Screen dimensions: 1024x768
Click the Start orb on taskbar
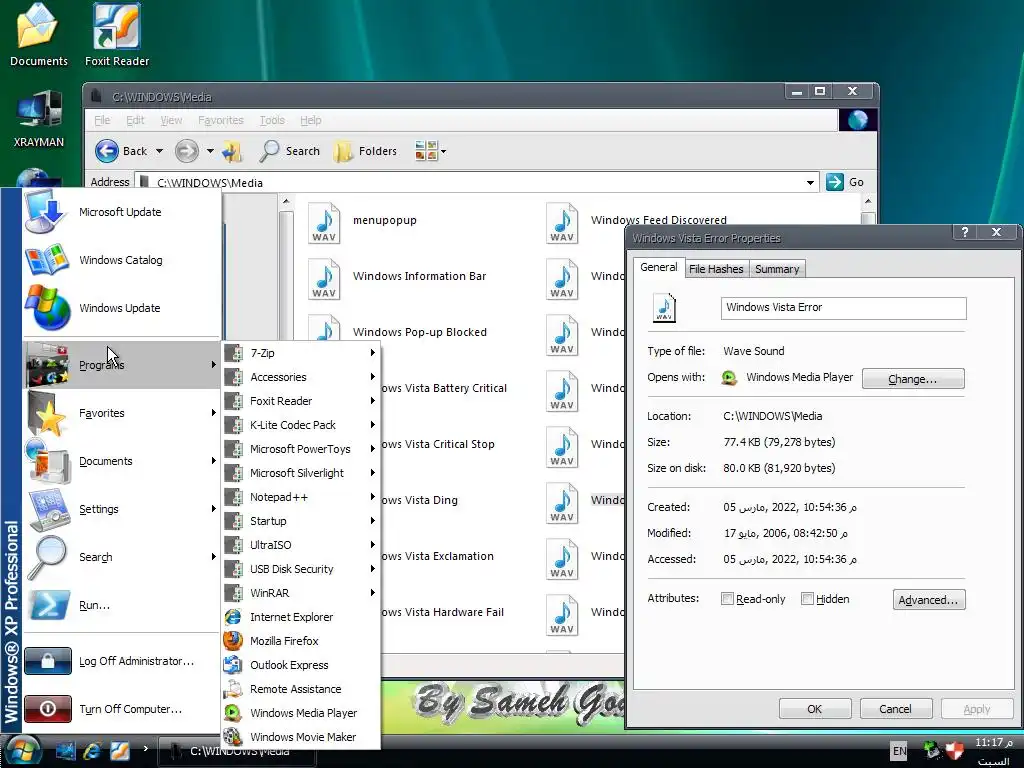point(22,750)
